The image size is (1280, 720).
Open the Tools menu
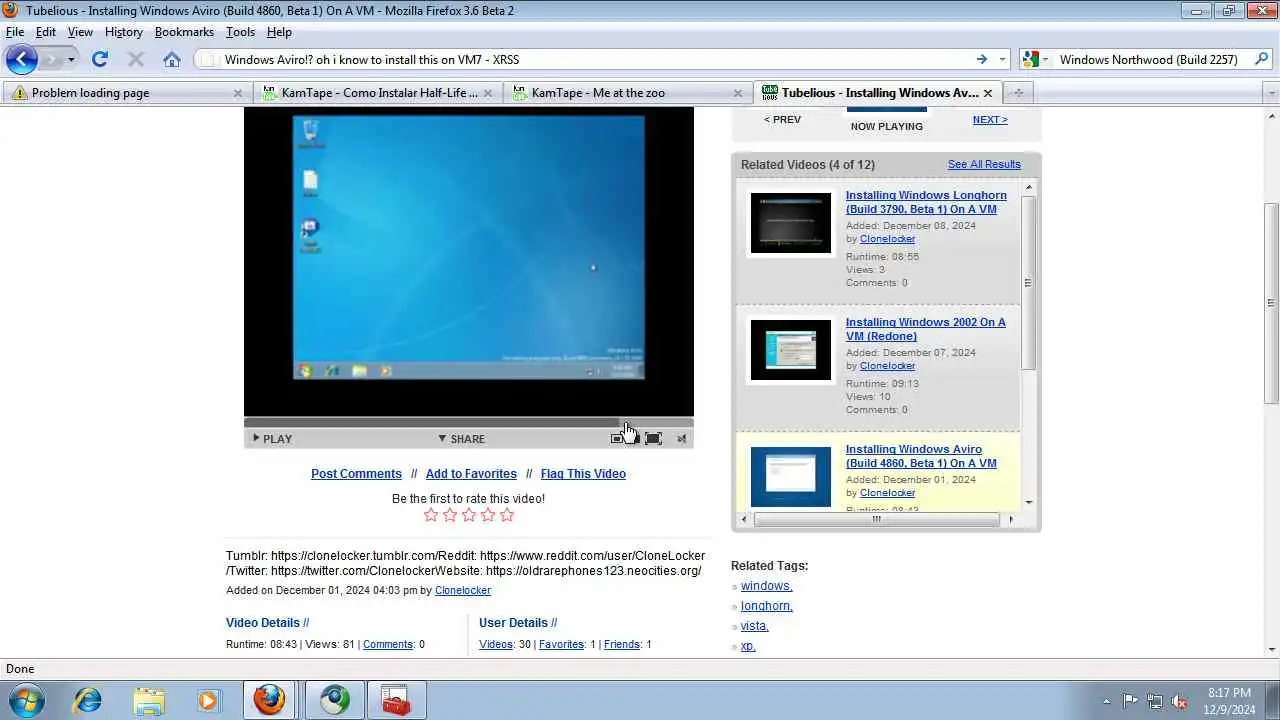pyautogui.click(x=240, y=32)
